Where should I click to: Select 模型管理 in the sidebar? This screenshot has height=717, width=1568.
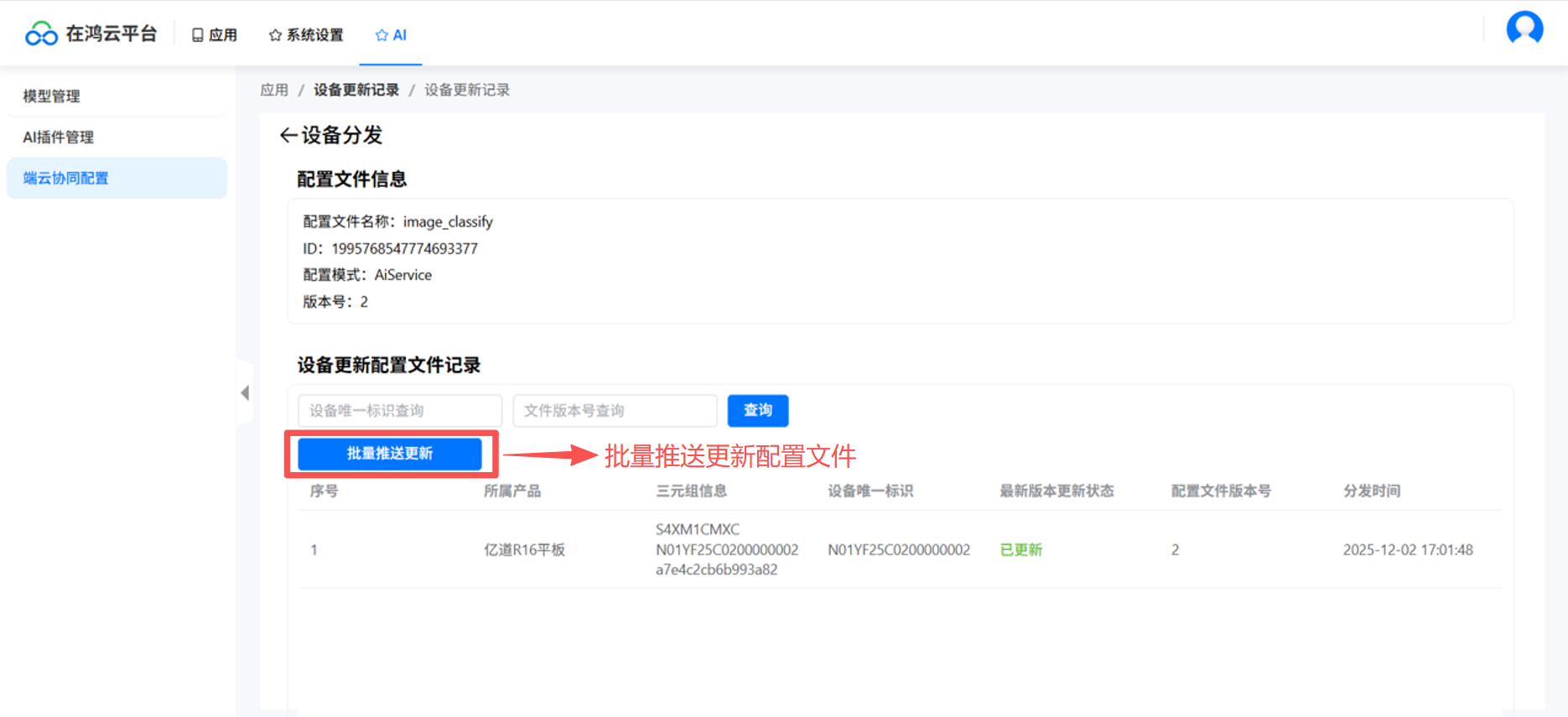pos(52,96)
